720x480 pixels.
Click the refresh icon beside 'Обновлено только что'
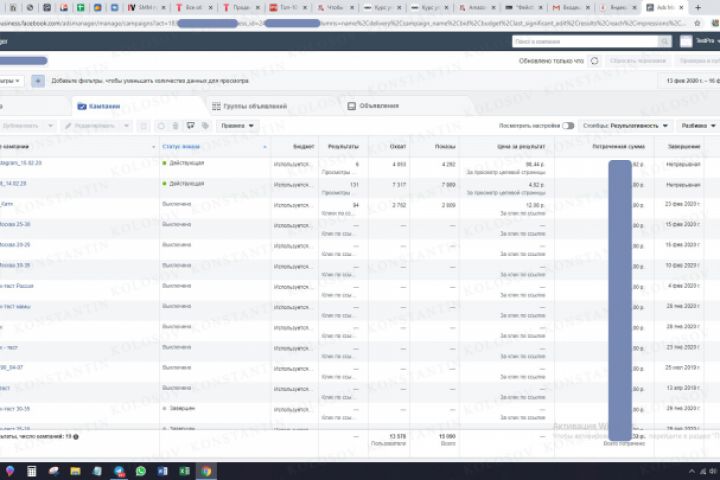click(x=594, y=61)
